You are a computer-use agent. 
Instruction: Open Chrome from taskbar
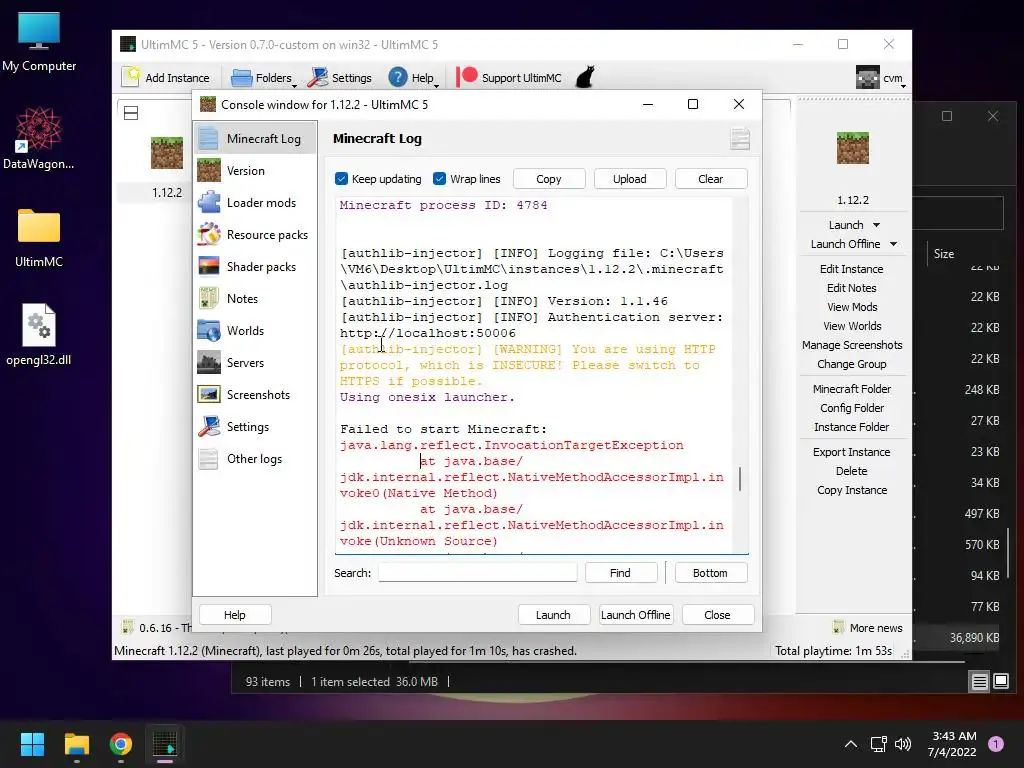[x=121, y=744]
